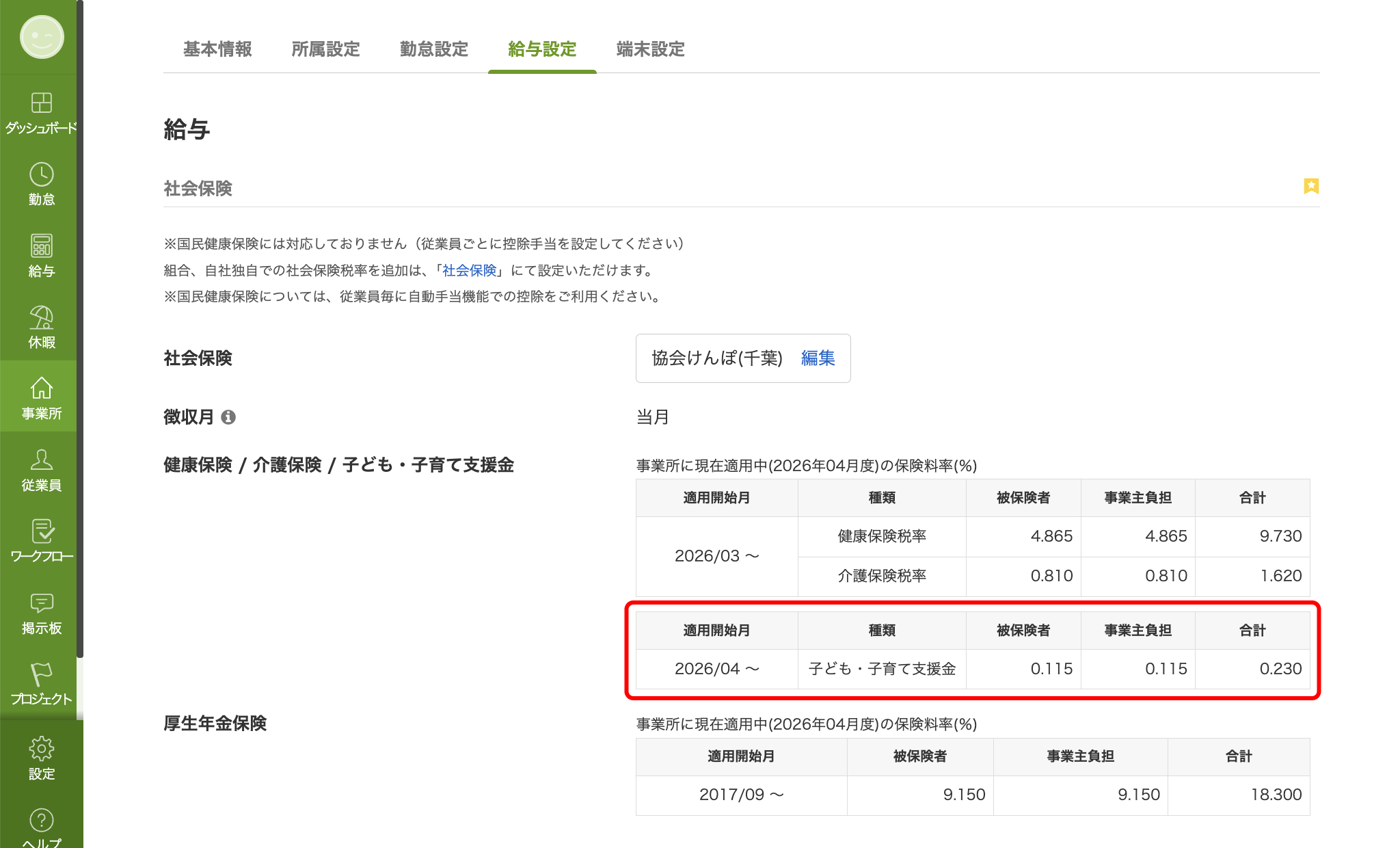Open the 勤怠設定 tab

(434, 49)
